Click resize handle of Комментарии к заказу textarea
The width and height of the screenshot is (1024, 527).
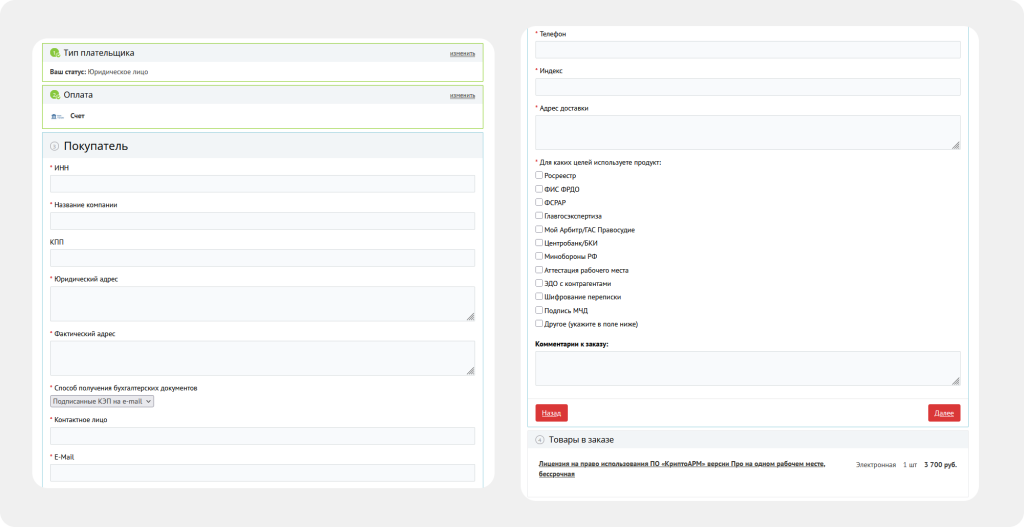(x=955, y=380)
